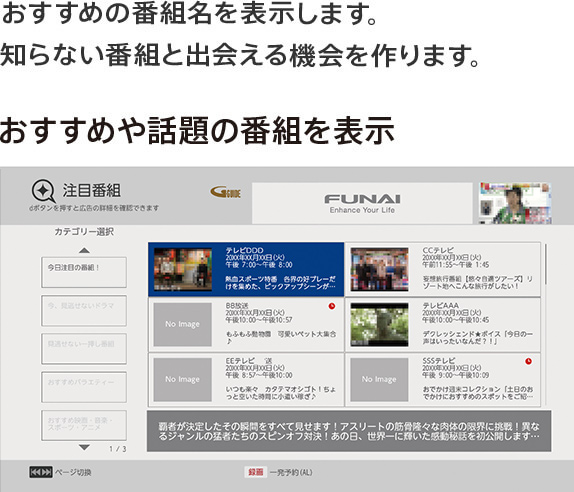Click the red recording clock icon on BB放送
The image size is (574, 492).
tap(332, 306)
